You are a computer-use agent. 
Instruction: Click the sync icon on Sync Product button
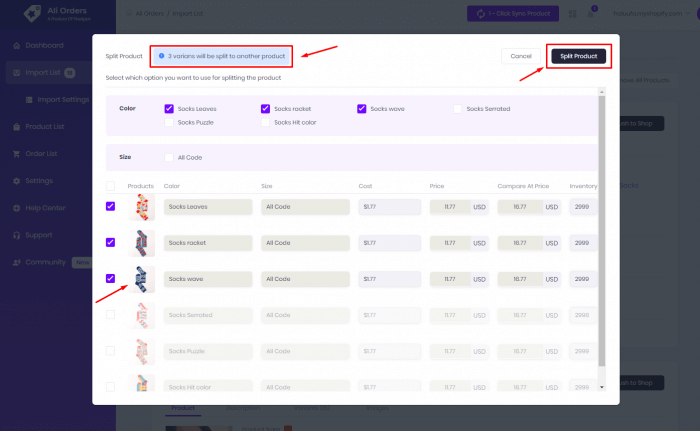[x=480, y=14]
